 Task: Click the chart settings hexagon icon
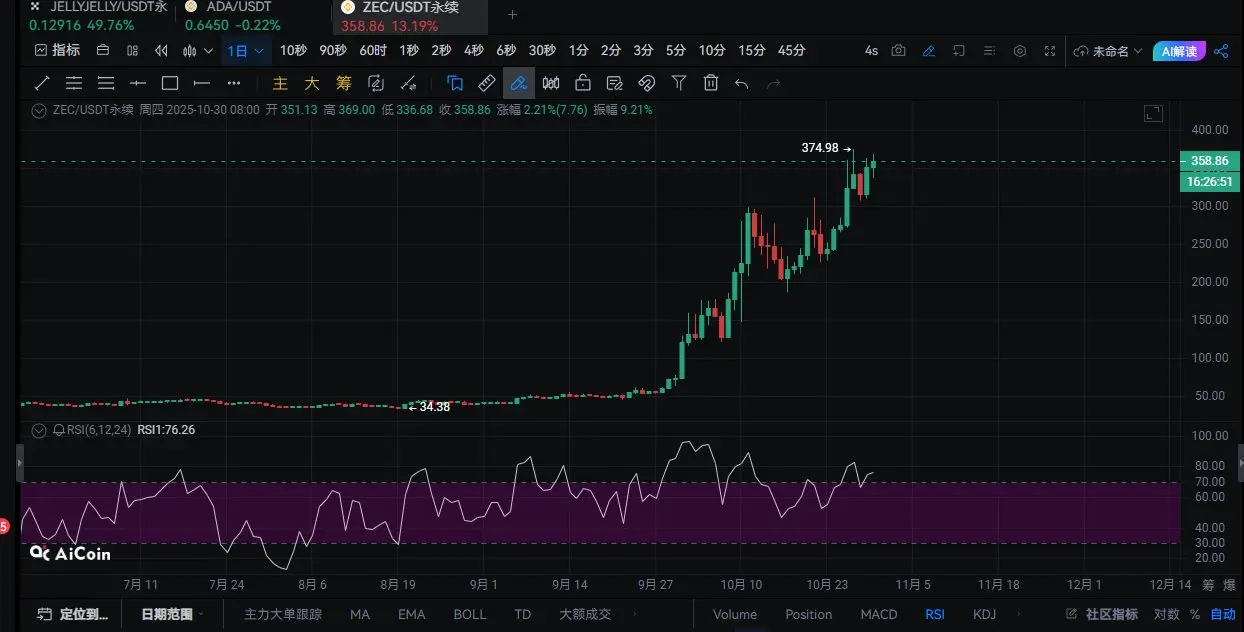pos(1020,50)
